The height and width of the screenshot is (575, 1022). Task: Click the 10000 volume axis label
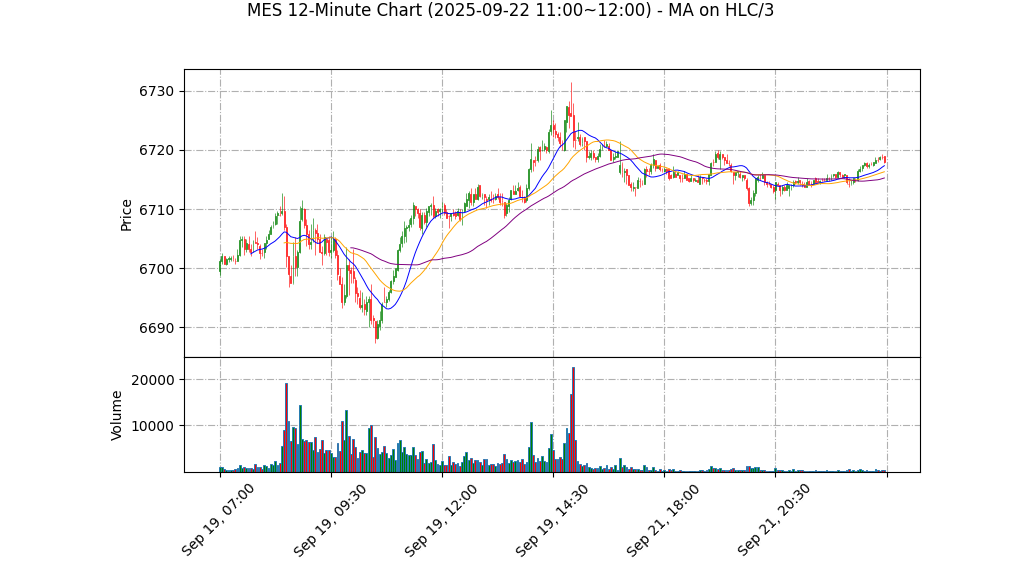coord(153,426)
